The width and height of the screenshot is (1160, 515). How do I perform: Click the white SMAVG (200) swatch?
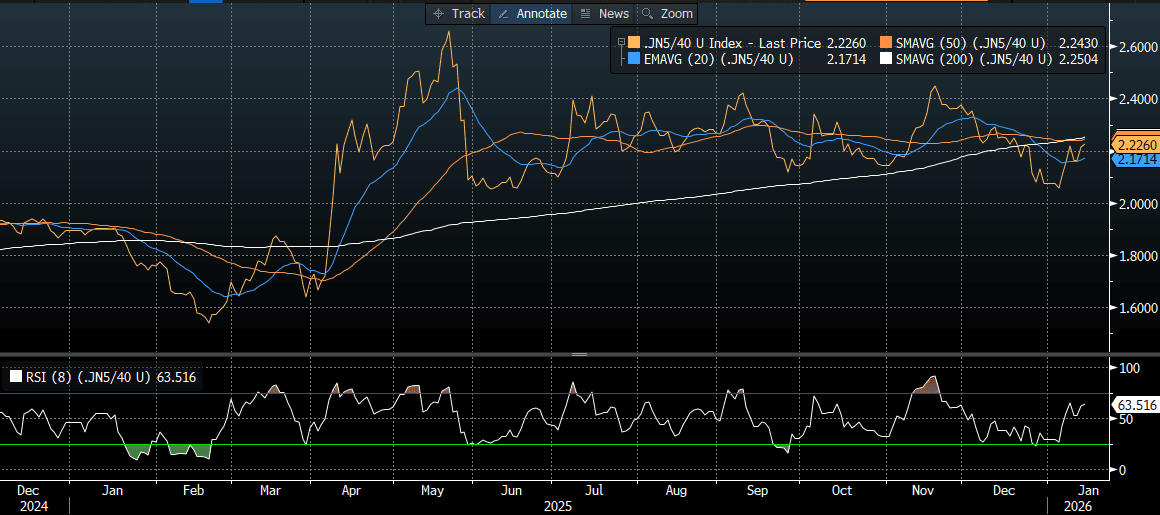[886, 60]
